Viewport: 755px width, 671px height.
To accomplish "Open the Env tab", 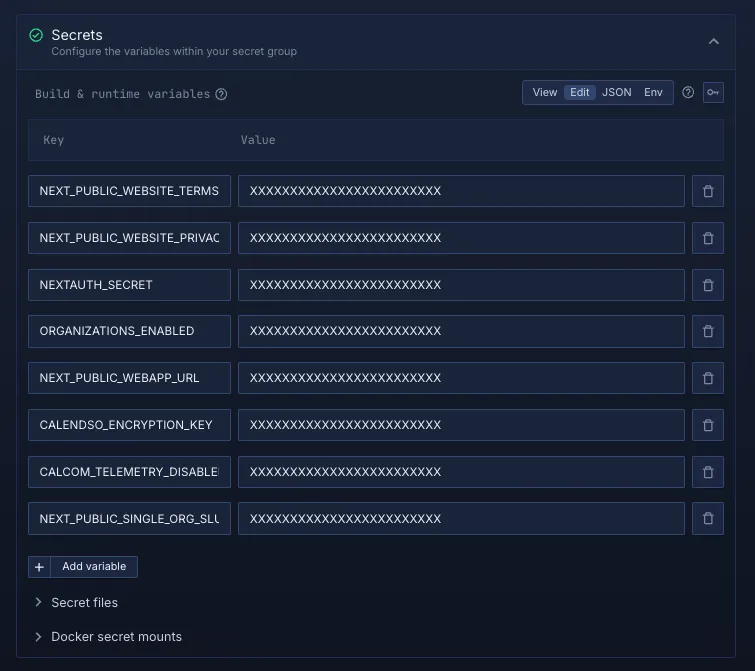I will (653, 92).
